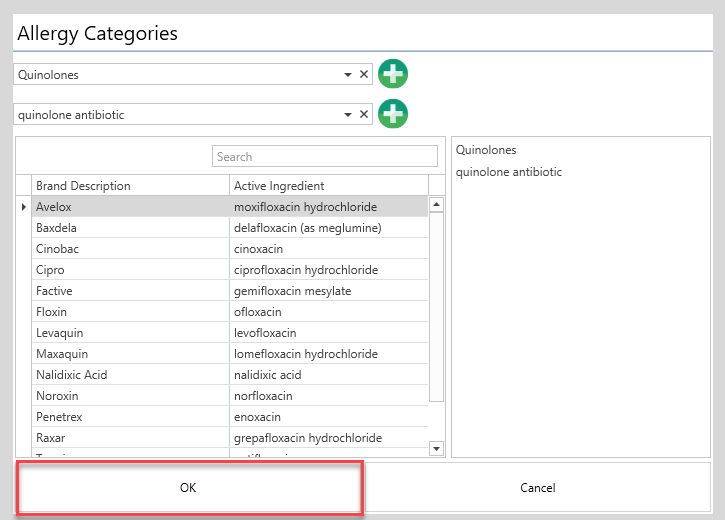
Task: Select the Raxar brand cell
Action: (130, 438)
